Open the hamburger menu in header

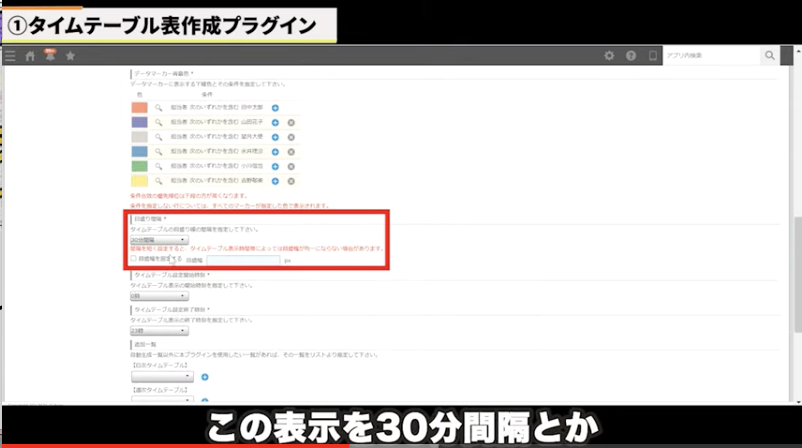coord(10,56)
